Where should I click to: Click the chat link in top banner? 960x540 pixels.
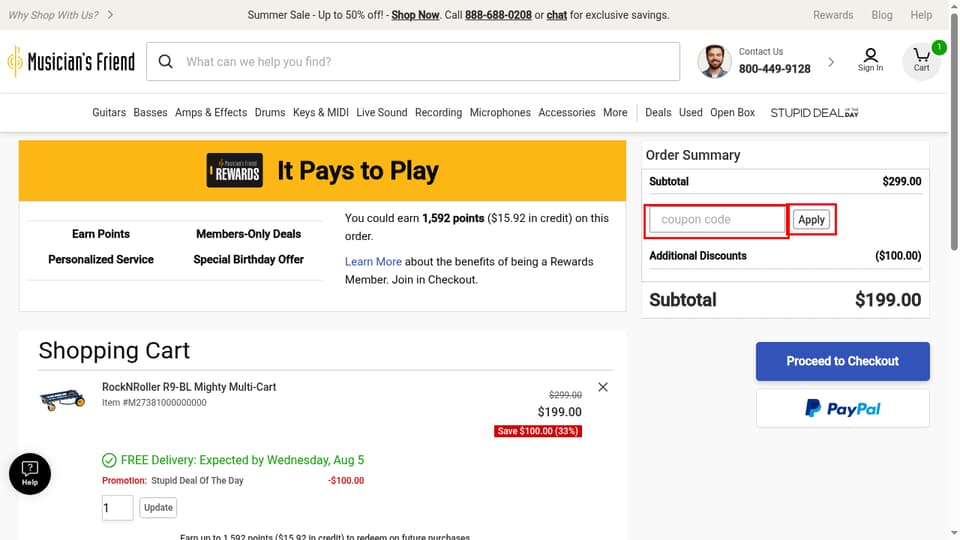(x=557, y=15)
